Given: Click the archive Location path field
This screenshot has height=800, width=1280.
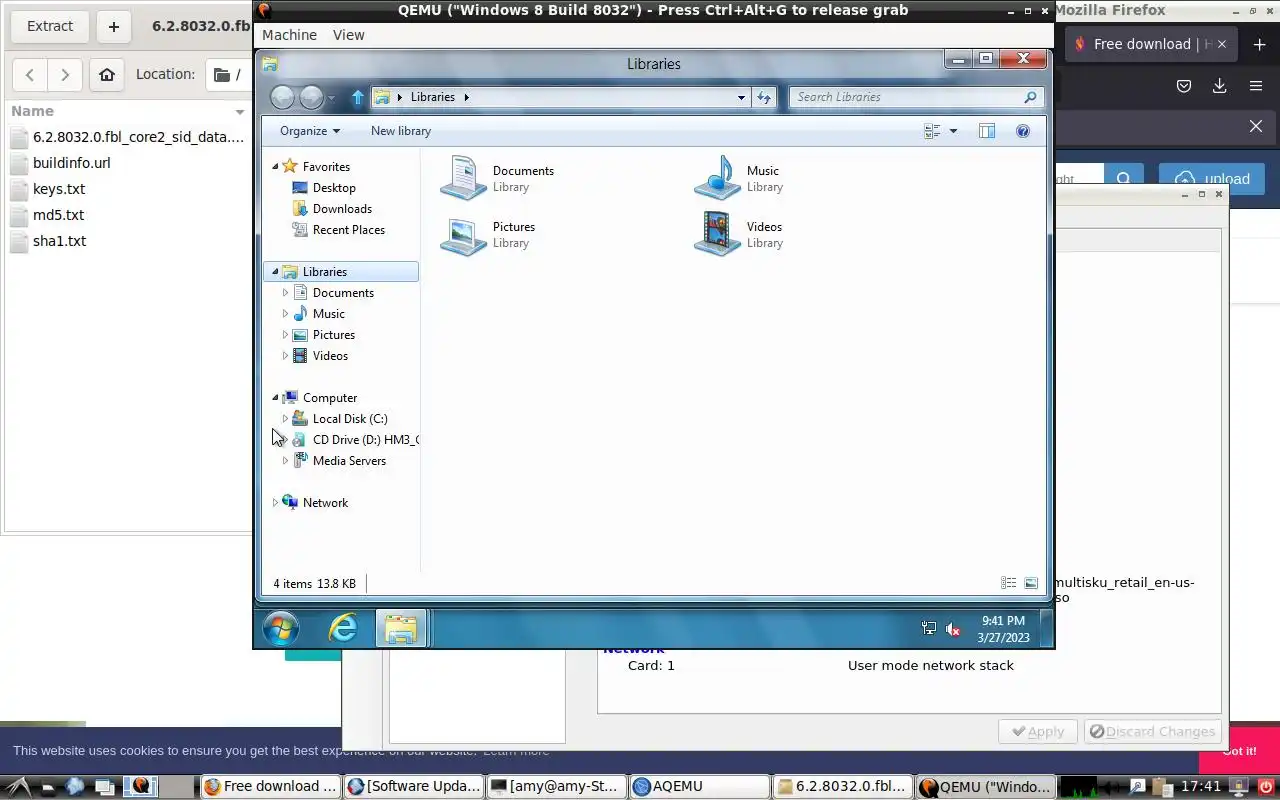Looking at the screenshot, I should tap(230, 74).
